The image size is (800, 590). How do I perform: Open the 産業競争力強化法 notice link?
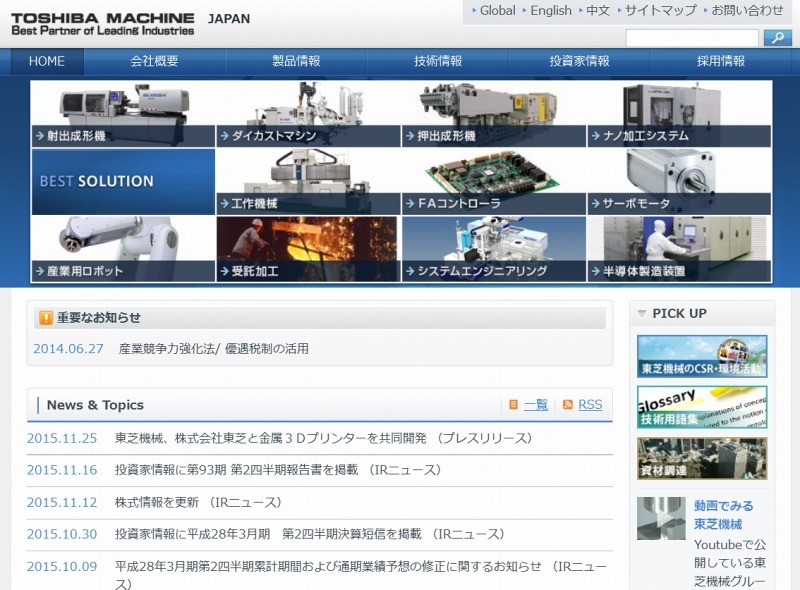[x=213, y=349]
